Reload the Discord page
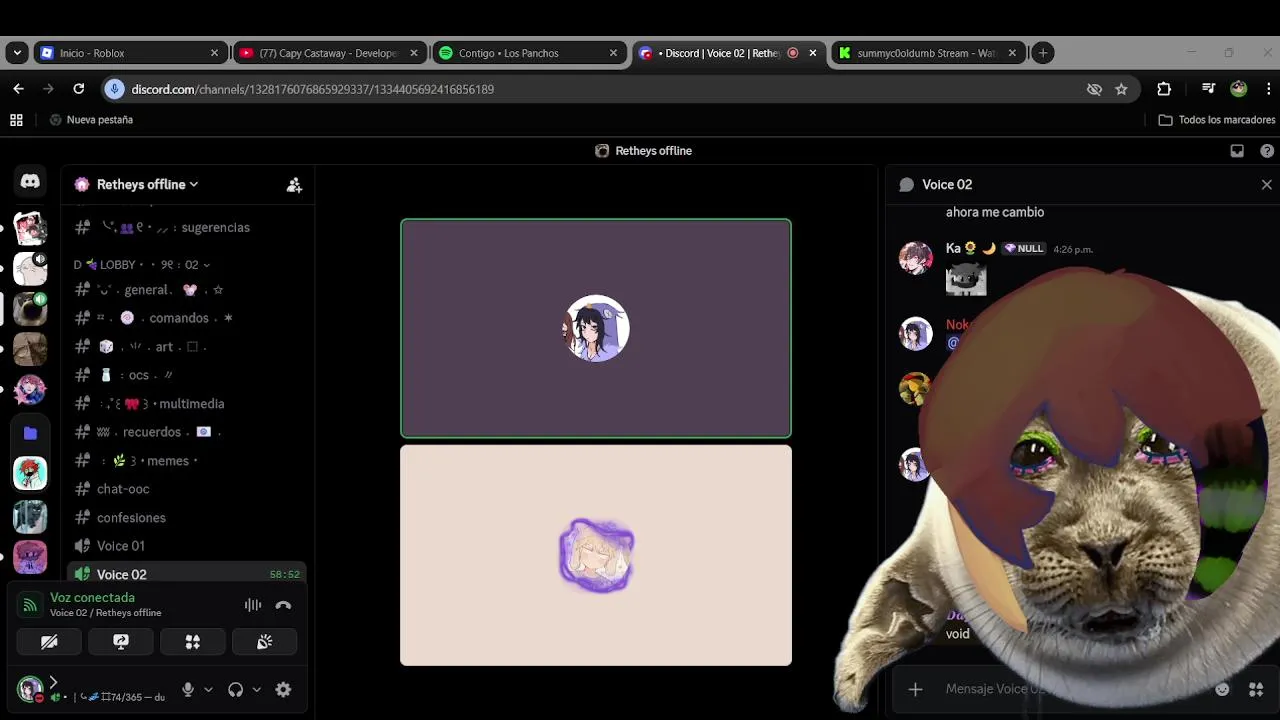The width and height of the screenshot is (1280, 720). pos(78,89)
